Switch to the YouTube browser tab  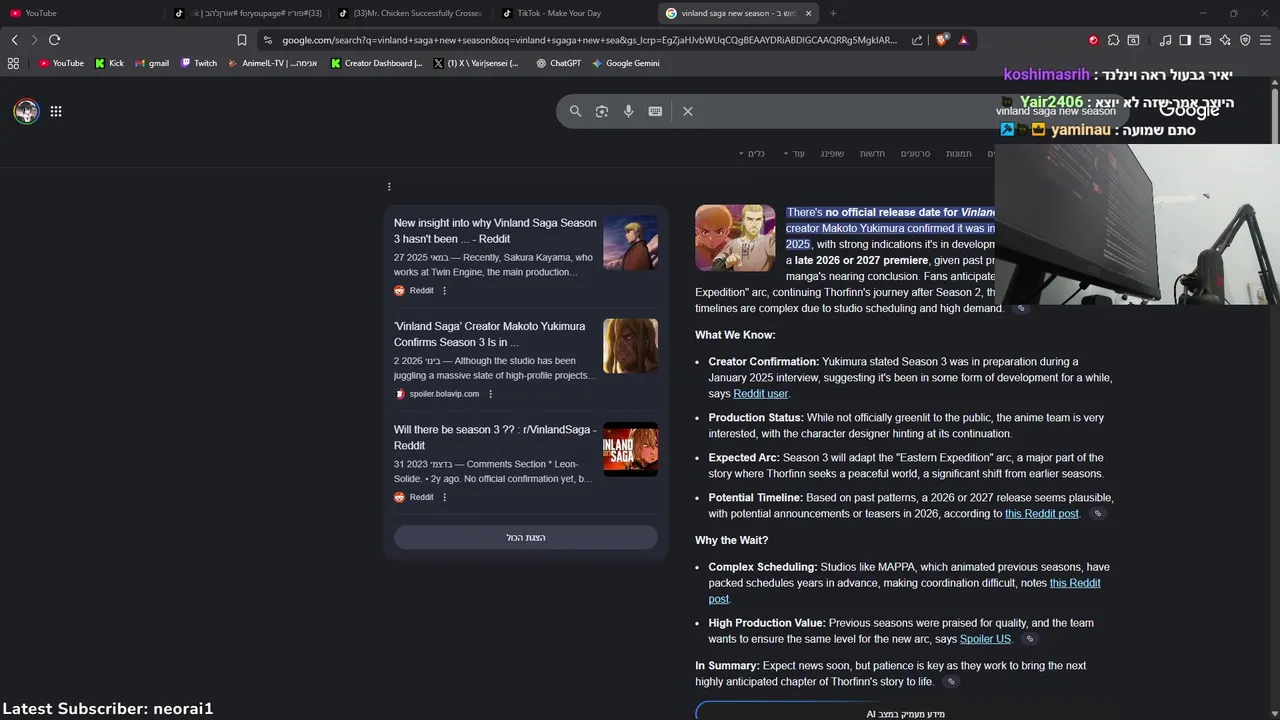click(x=80, y=13)
